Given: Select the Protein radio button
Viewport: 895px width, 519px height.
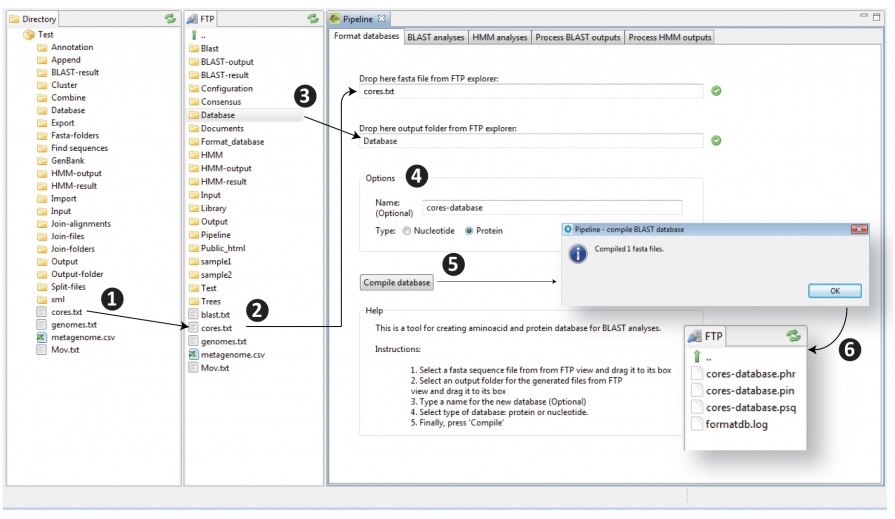Looking at the screenshot, I should click(469, 230).
